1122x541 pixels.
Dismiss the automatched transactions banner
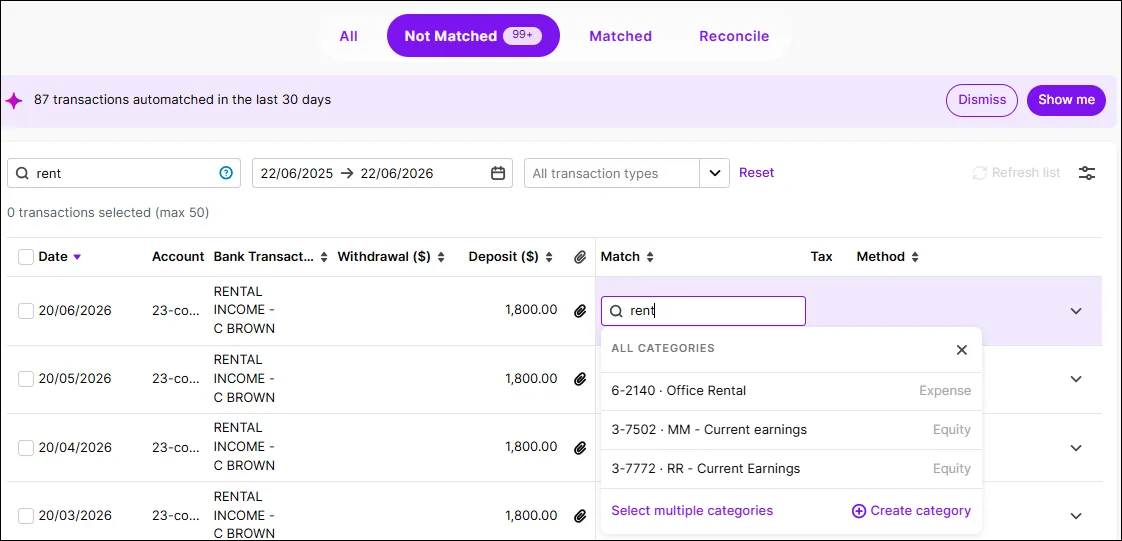click(982, 100)
